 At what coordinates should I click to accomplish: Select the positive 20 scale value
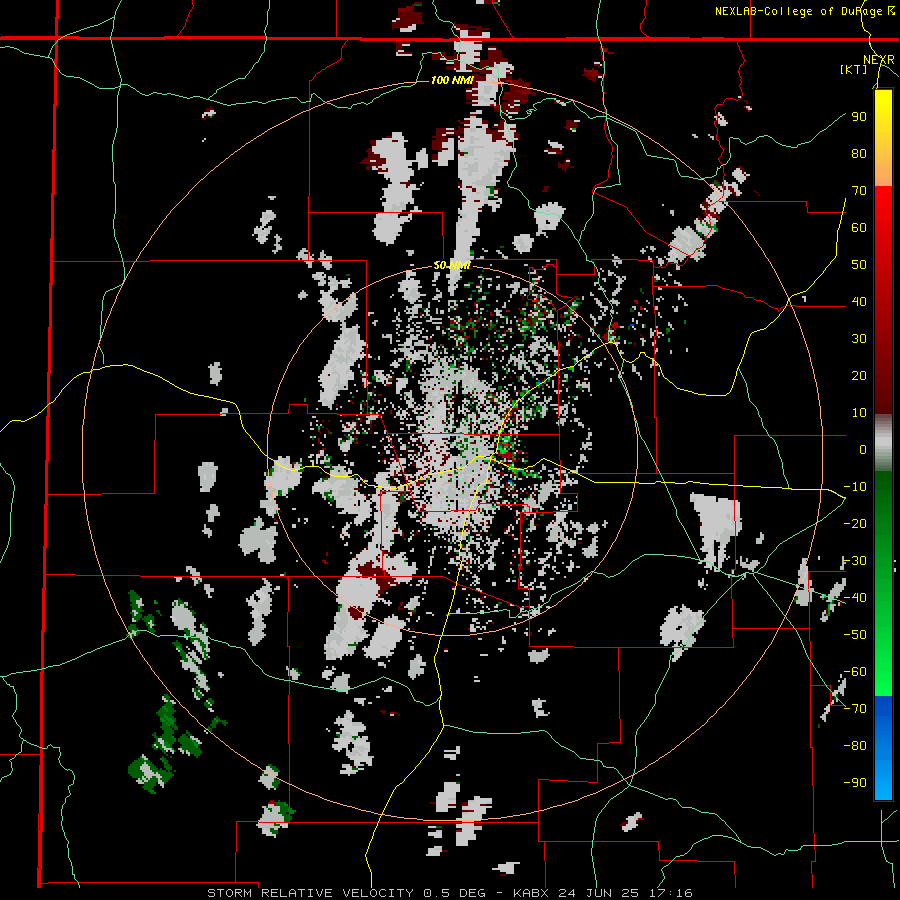[859, 375]
